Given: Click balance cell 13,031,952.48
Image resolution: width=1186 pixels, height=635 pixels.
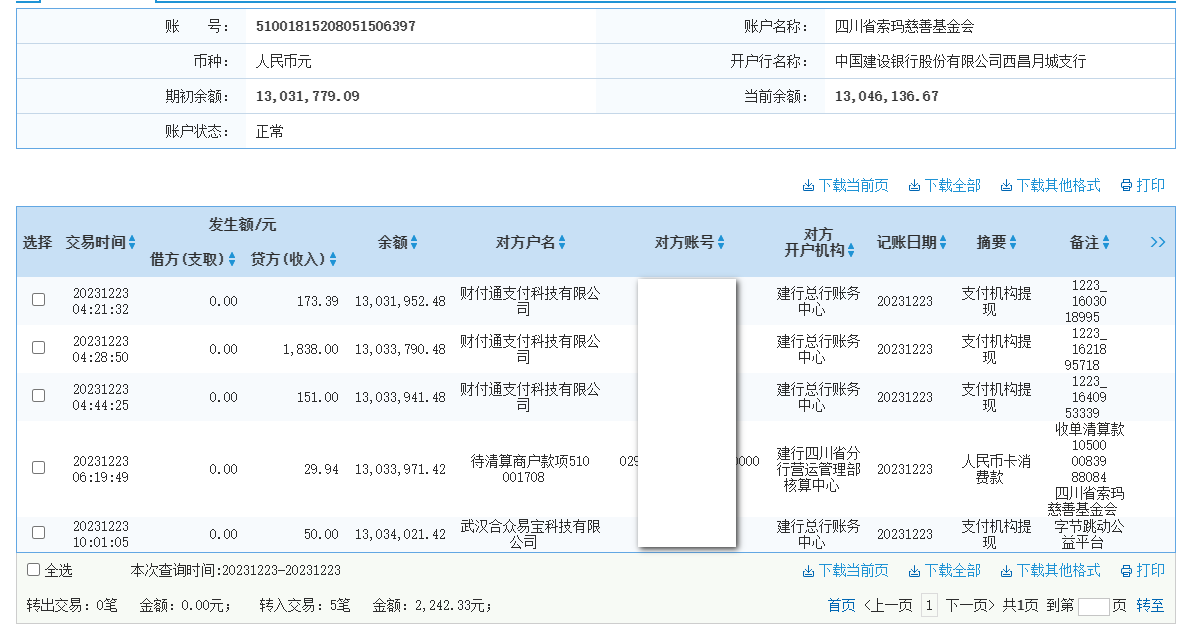Looking at the screenshot, I should click(400, 302).
